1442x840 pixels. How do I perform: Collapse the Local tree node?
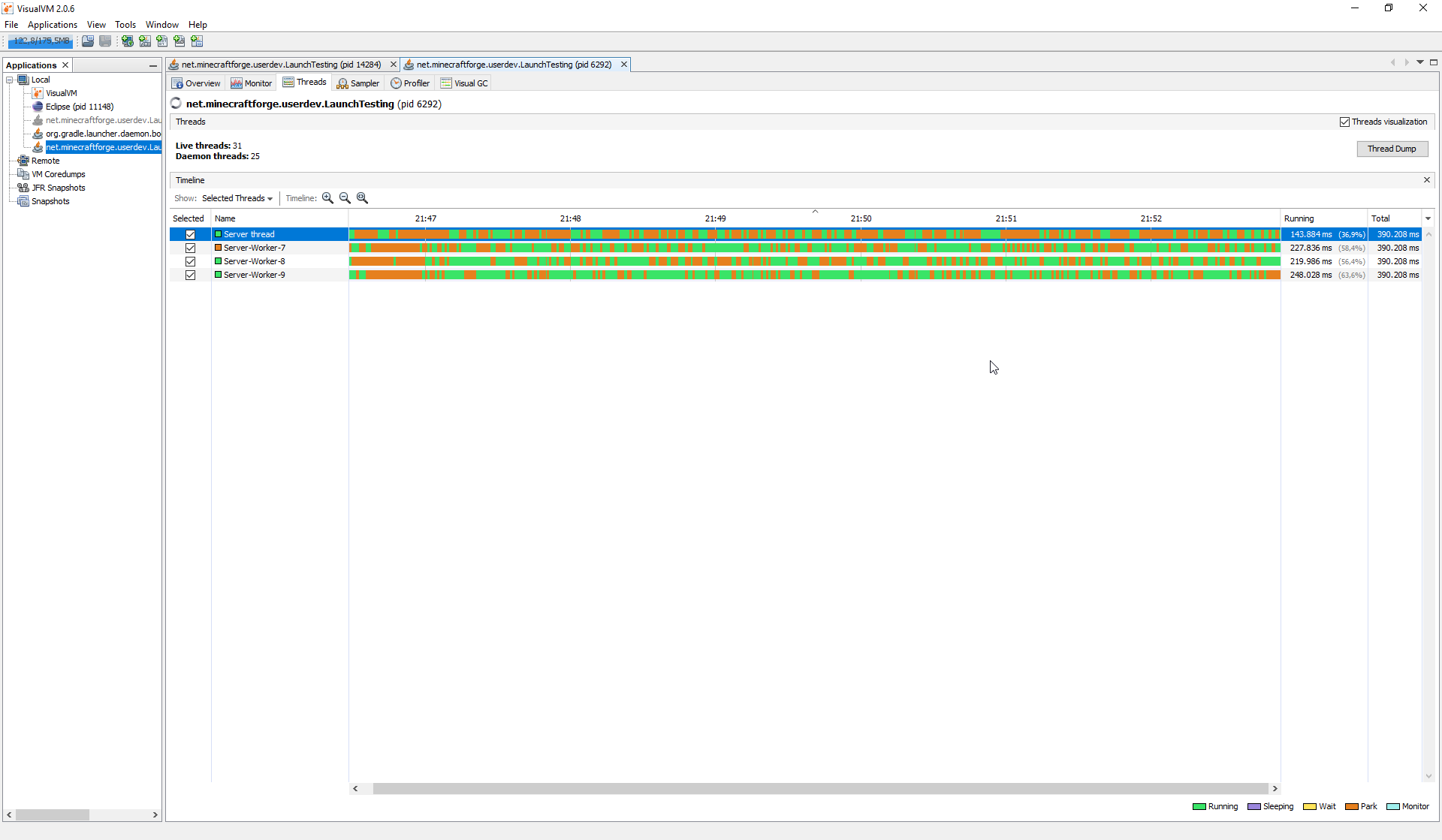(x=9, y=80)
